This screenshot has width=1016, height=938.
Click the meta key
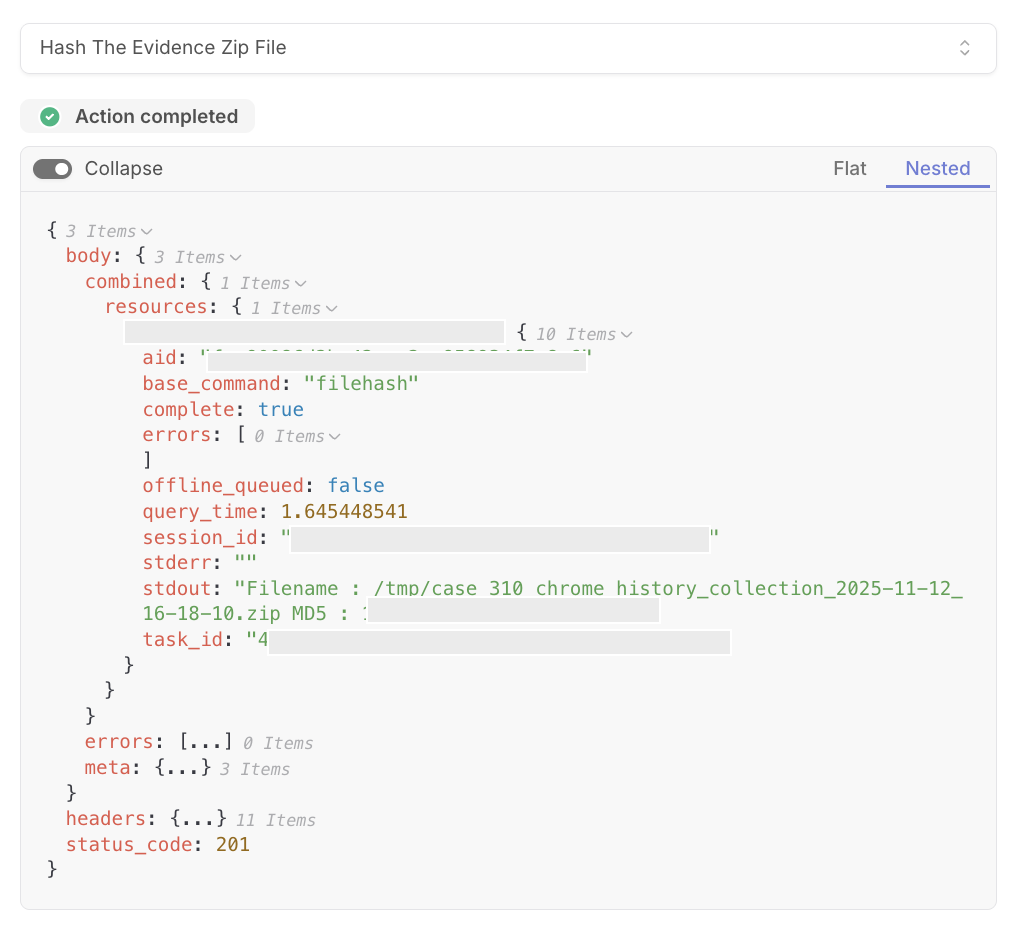tap(108, 768)
